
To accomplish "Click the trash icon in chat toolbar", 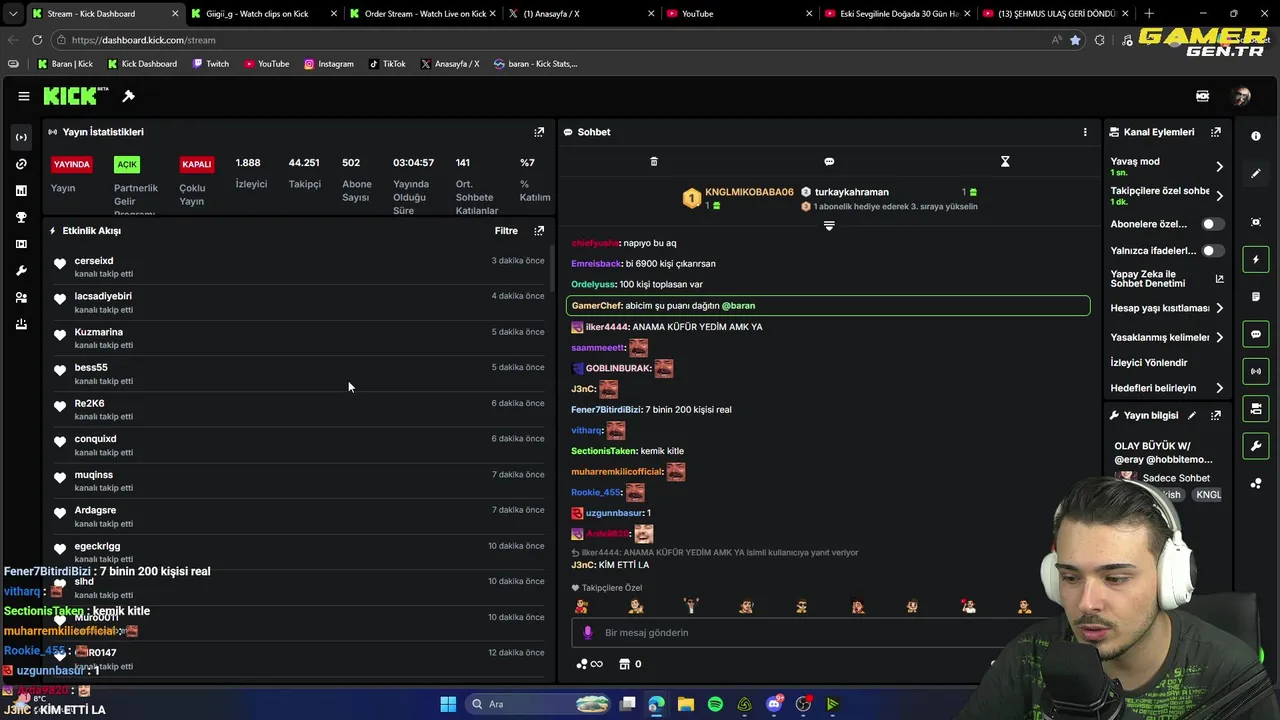I will [x=654, y=161].
